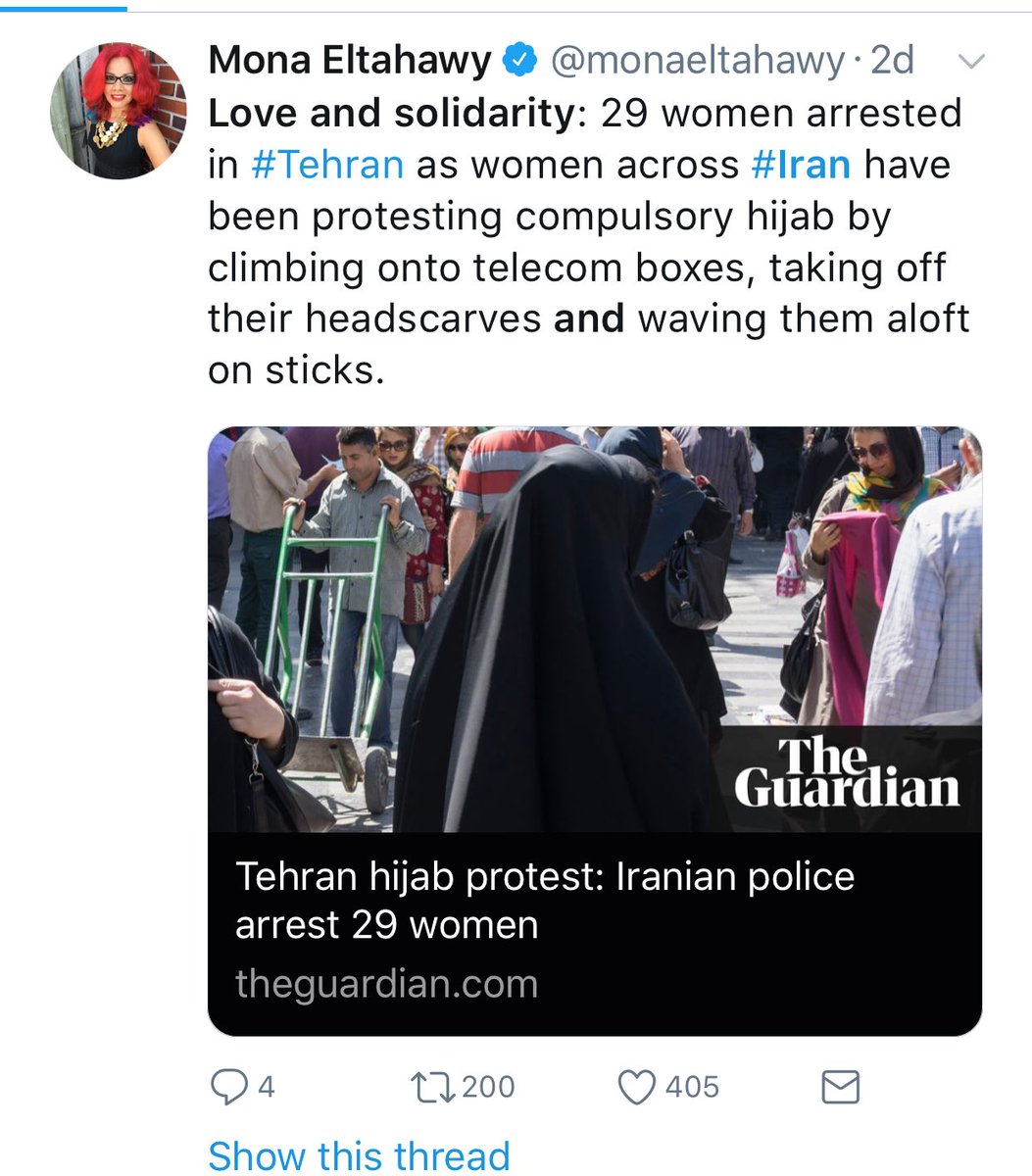Like the tweet with the heart icon
The height and width of the screenshot is (1176, 1032).
pyautogui.click(x=637, y=1087)
